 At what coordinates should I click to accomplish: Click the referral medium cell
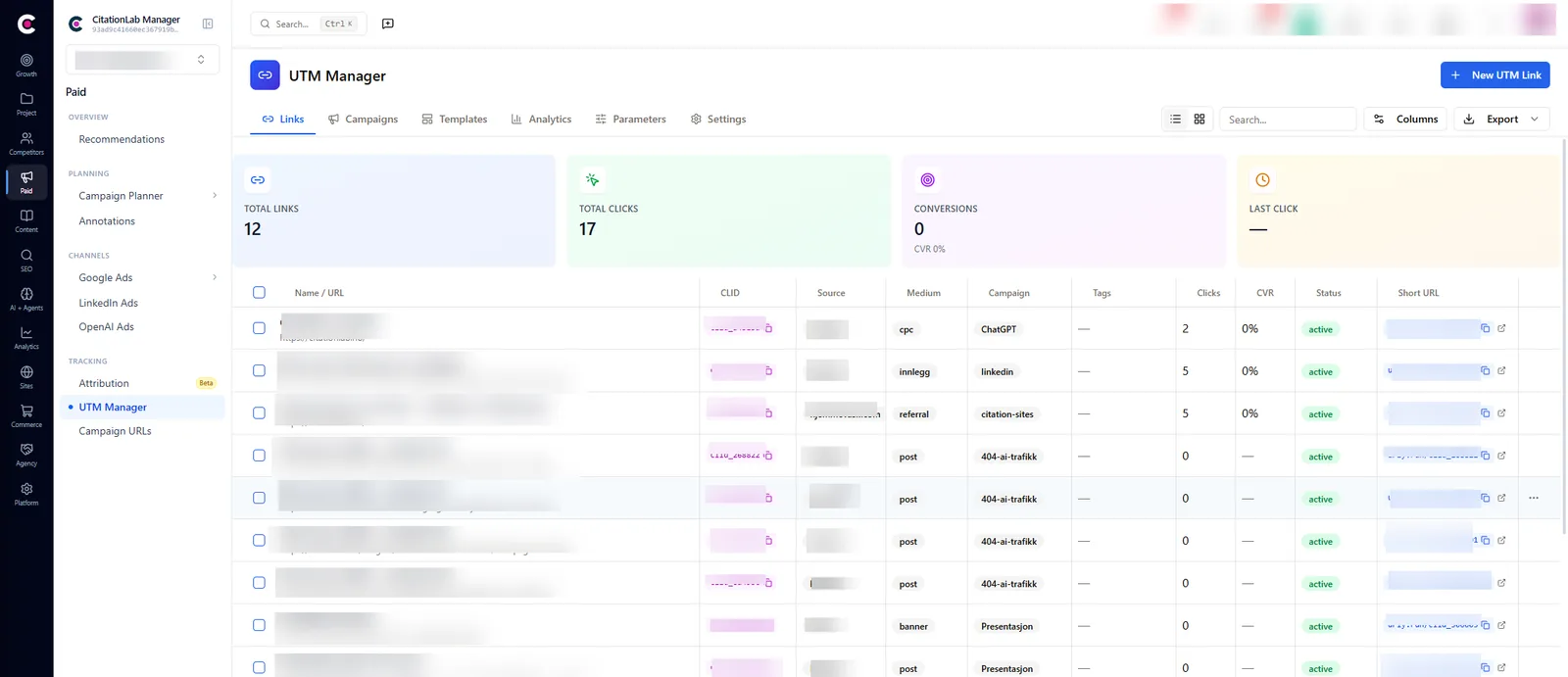(913, 413)
